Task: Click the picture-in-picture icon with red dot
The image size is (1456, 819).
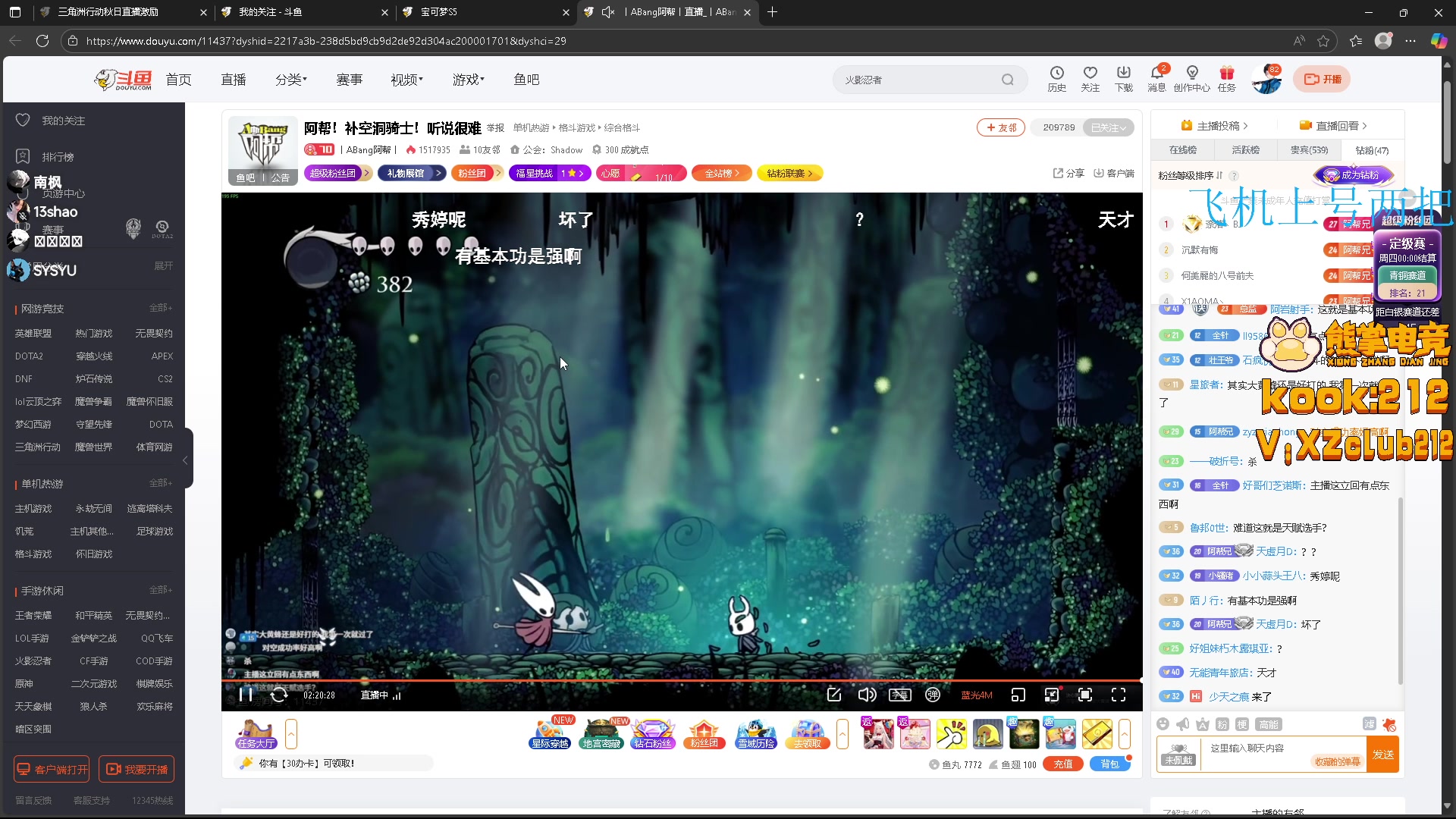Action: click(x=1052, y=695)
